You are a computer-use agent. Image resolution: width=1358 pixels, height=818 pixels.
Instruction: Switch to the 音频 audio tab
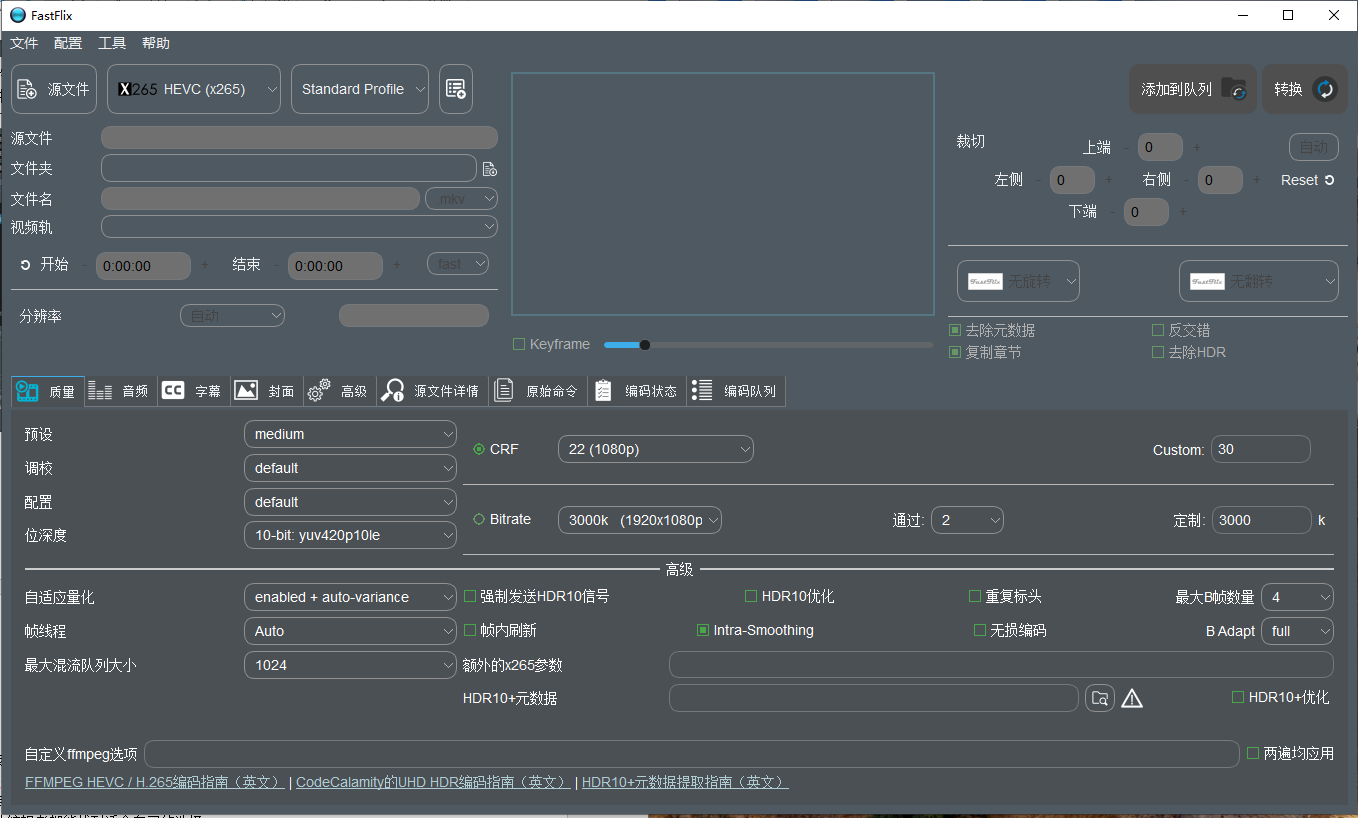coord(121,391)
